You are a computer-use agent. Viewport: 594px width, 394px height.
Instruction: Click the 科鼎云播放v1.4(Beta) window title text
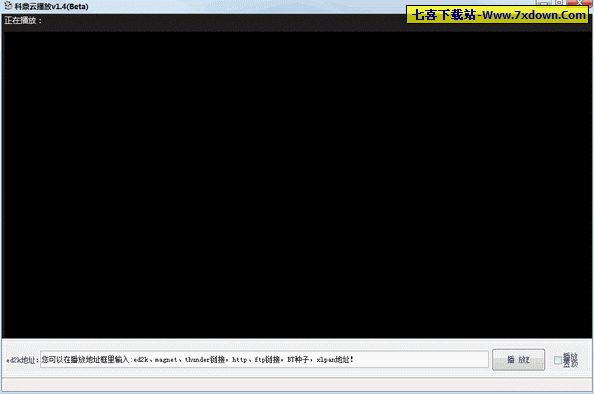[x=51, y=6]
